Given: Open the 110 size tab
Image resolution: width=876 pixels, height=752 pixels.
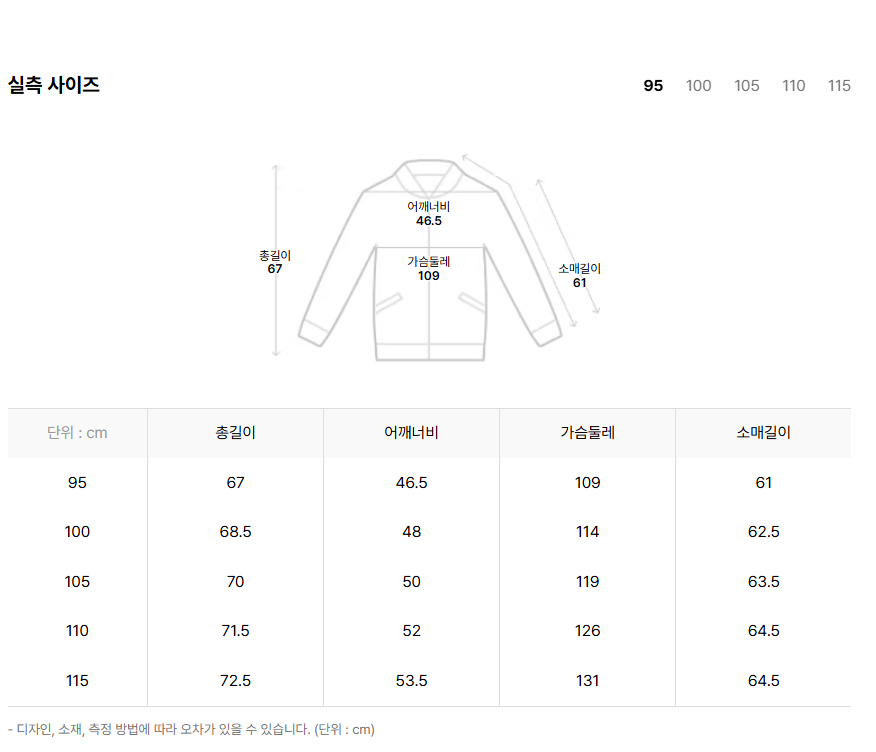Looking at the screenshot, I should pyautogui.click(x=793, y=85).
